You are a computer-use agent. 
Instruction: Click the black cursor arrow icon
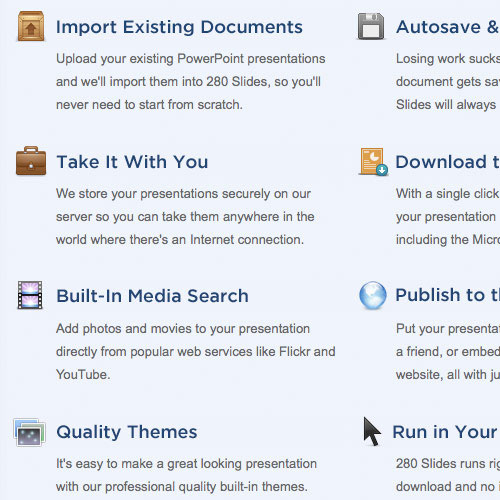tap(372, 431)
